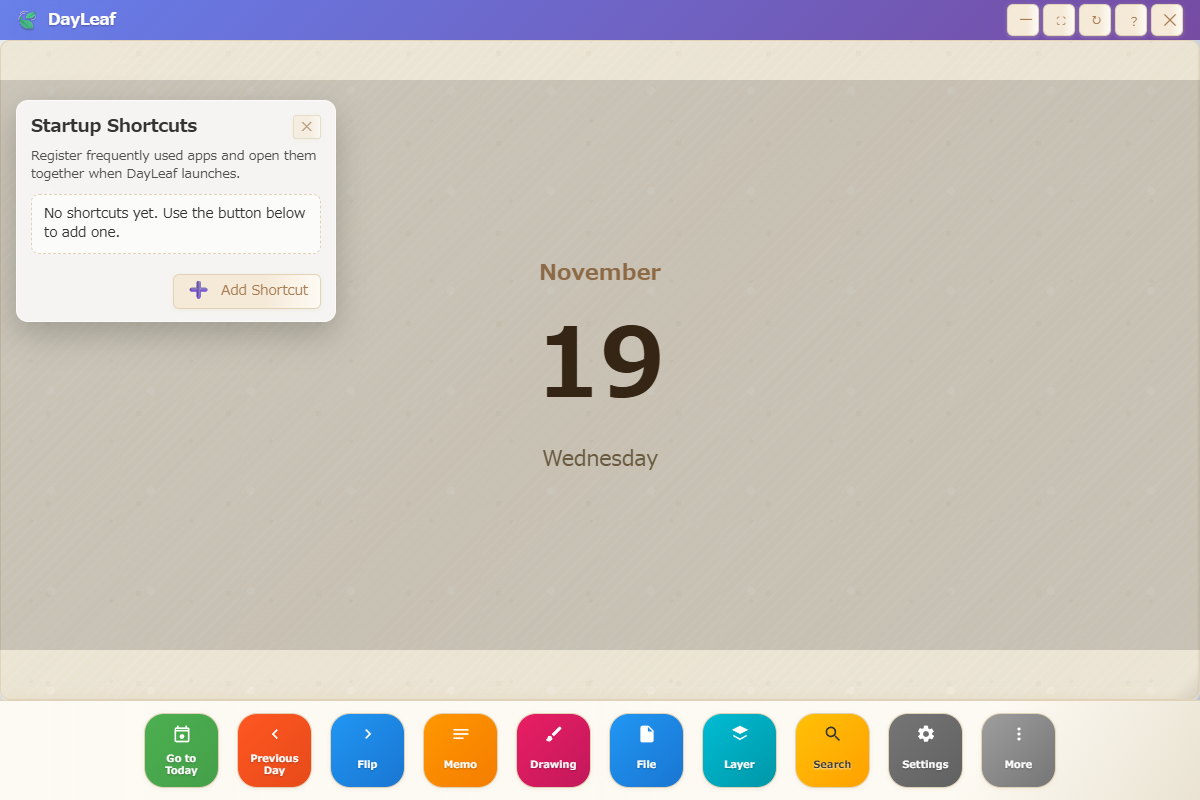Click the DayLeaf leaf logo

[27, 20]
